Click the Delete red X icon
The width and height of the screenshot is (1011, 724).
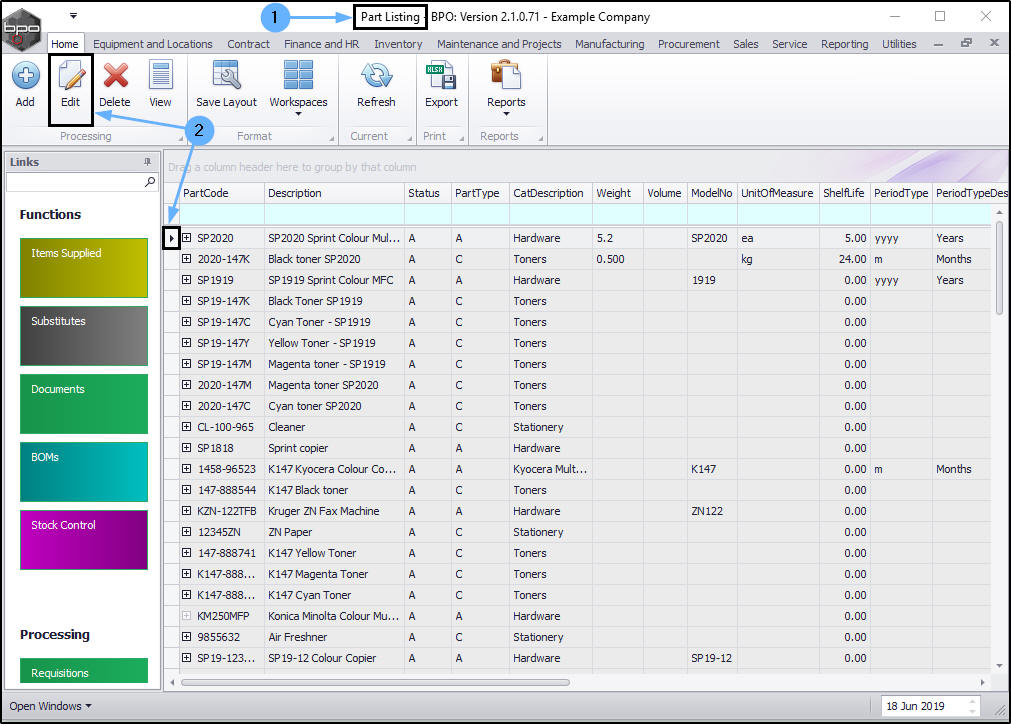click(115, 76)
